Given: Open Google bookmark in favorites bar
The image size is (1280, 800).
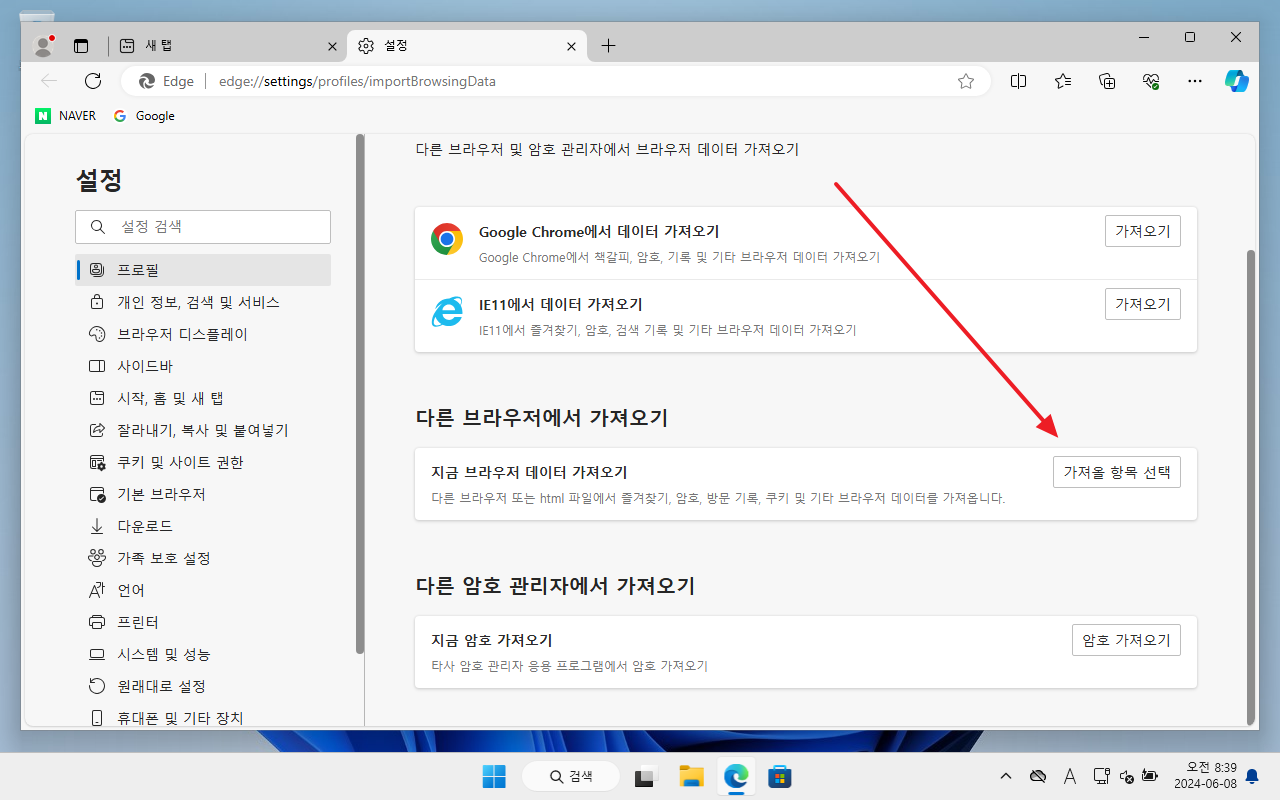Looking at the screenshot, I should pyautogui.click(x=144, y=116).
